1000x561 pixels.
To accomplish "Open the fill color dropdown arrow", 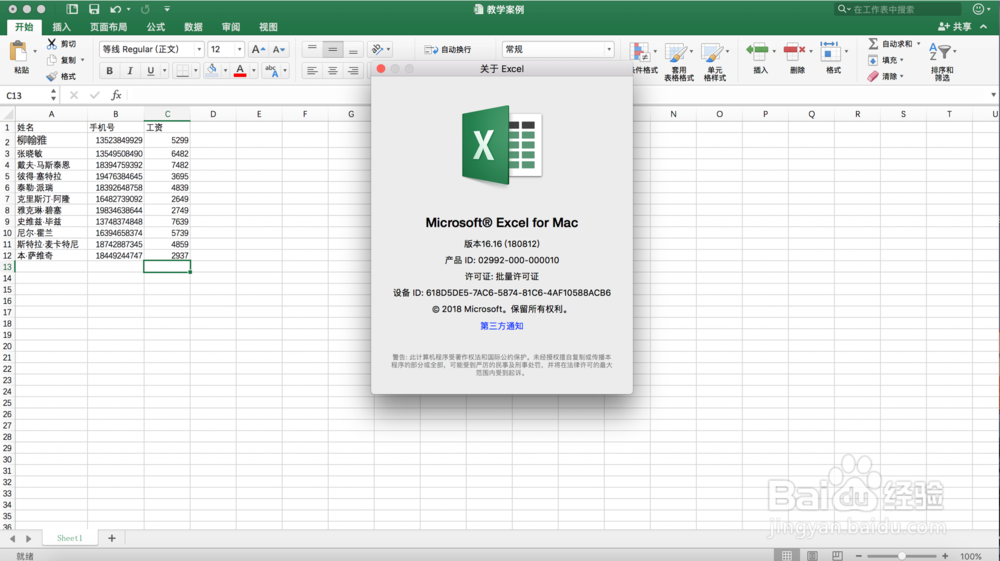I will click(225, 70).
